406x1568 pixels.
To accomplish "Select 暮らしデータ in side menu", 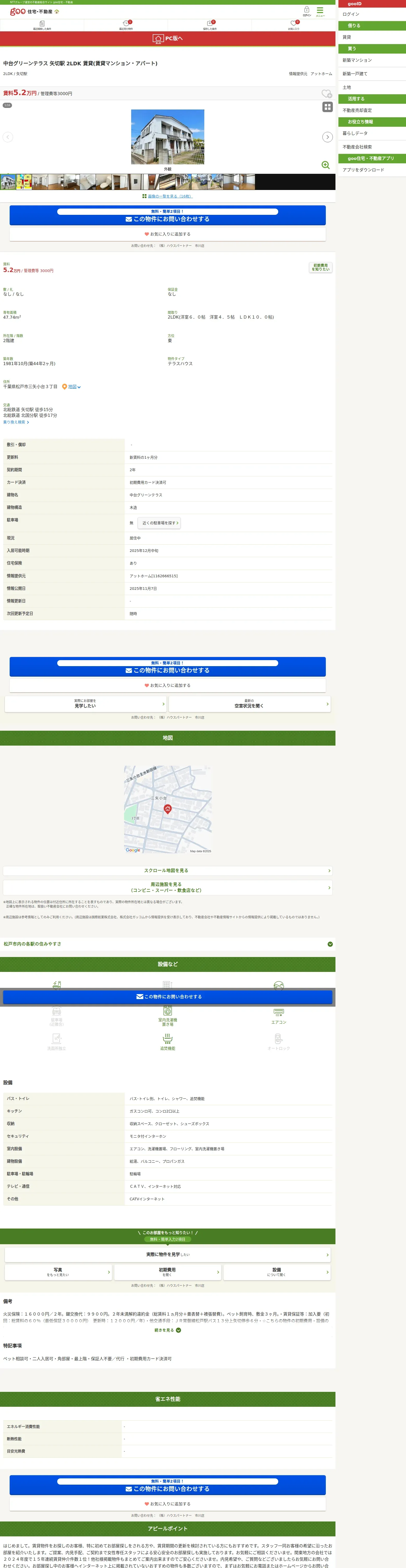I will point(372,133).
